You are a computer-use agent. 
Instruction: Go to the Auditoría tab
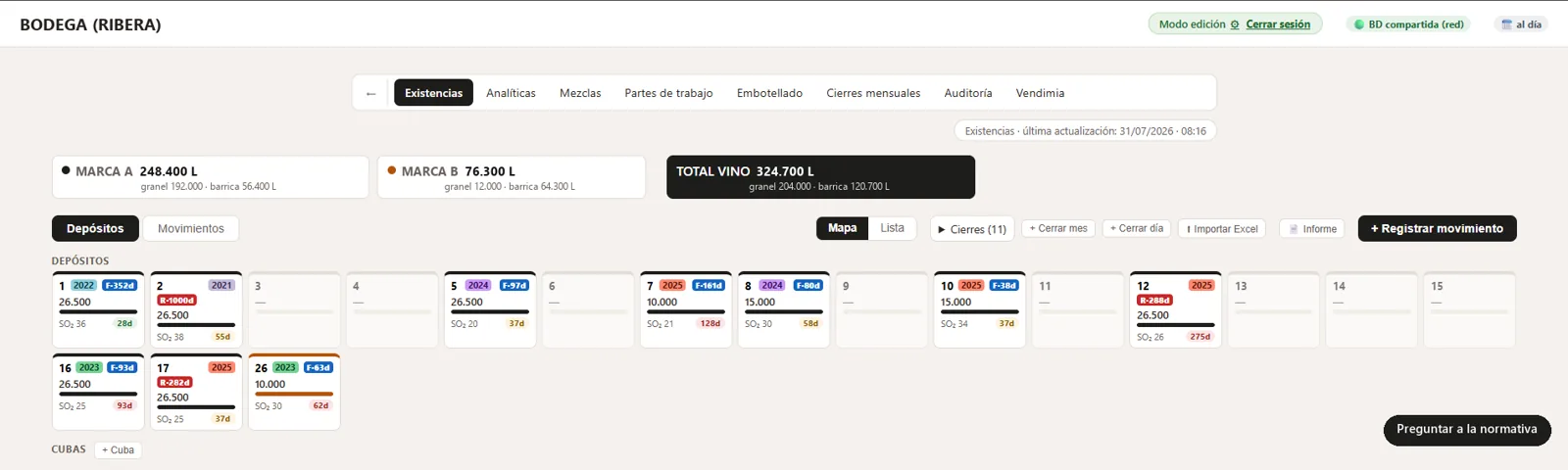pos(968,93)
